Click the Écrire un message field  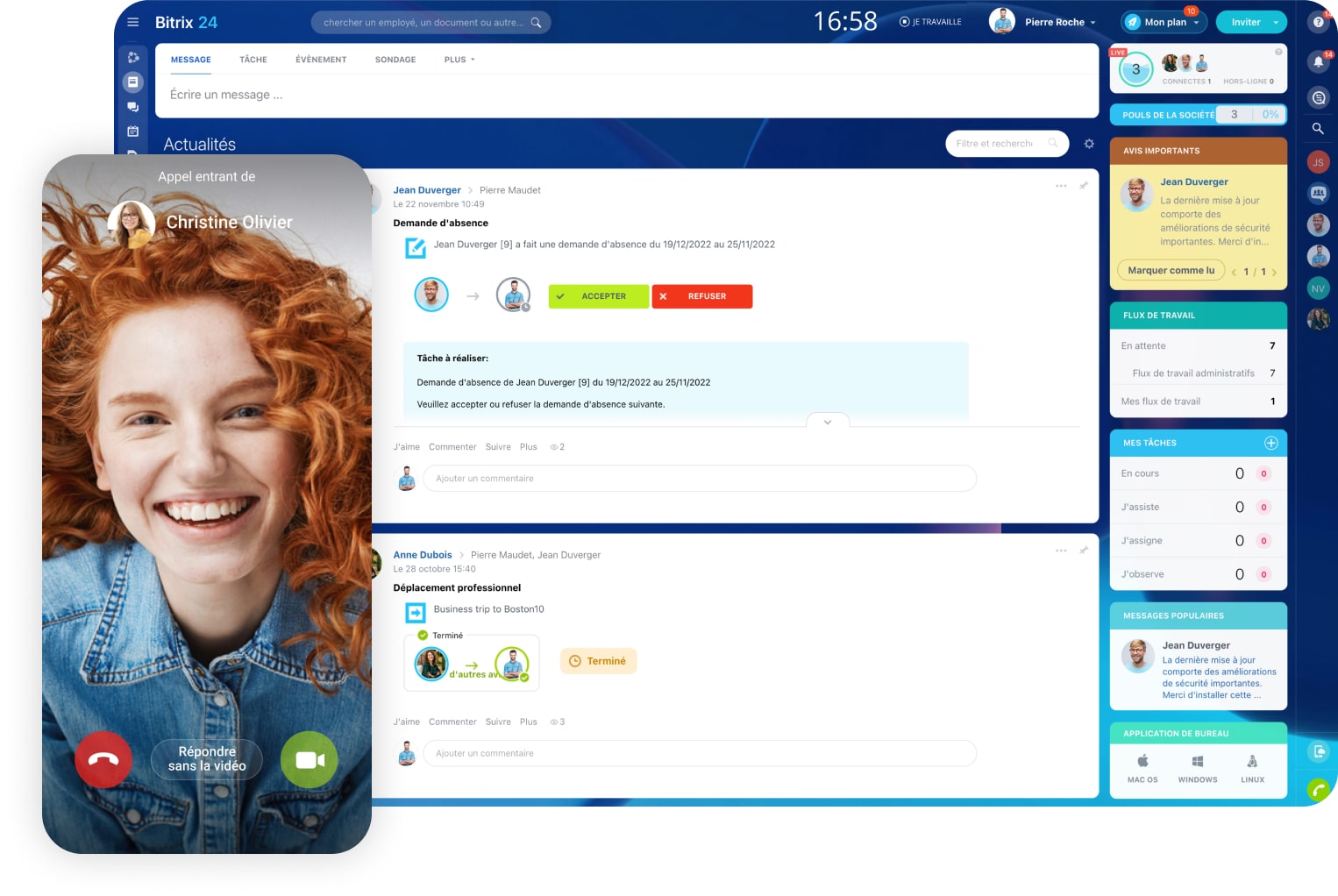point(526,95)
